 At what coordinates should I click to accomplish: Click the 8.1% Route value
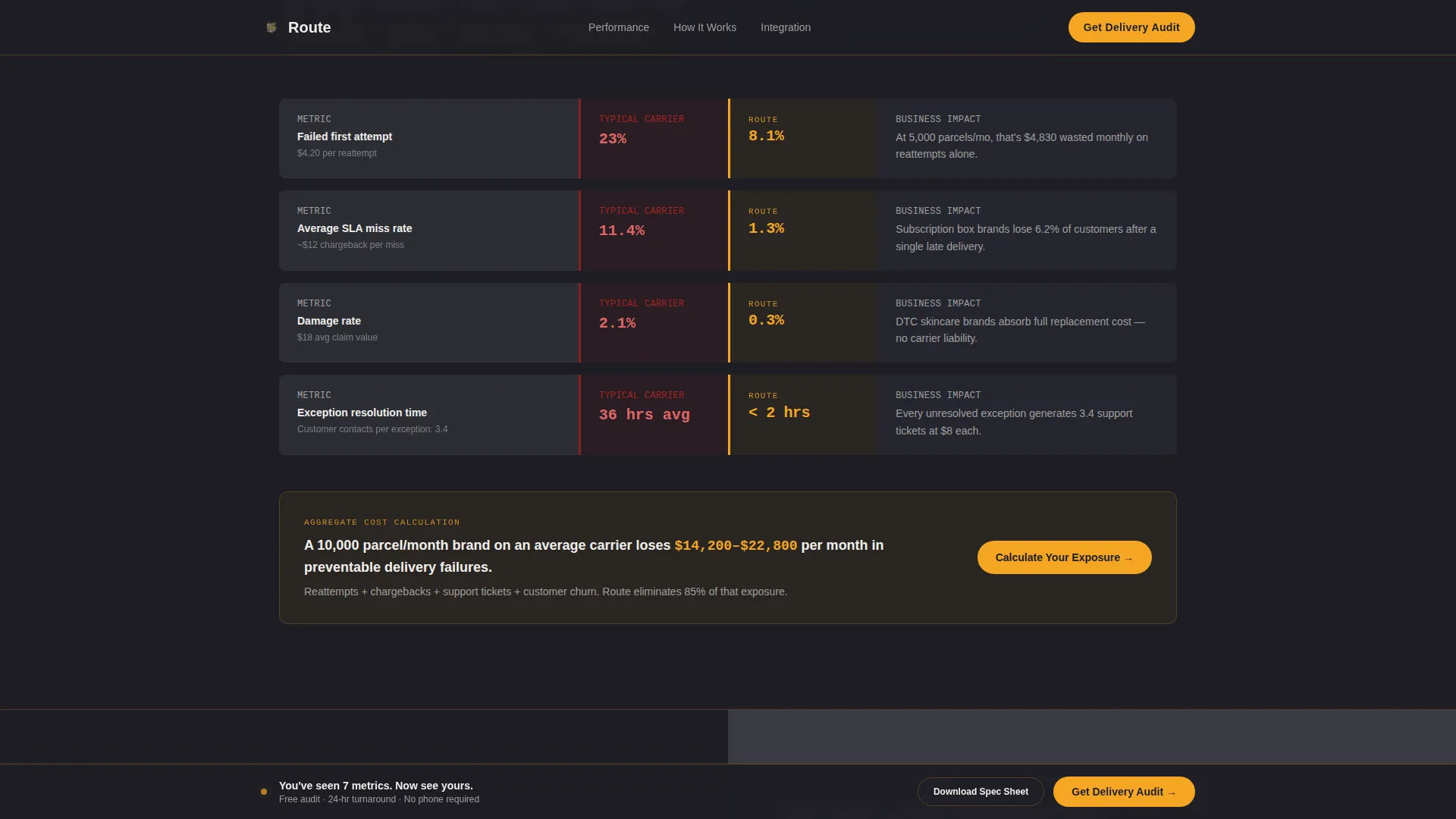tap(766, 136)
